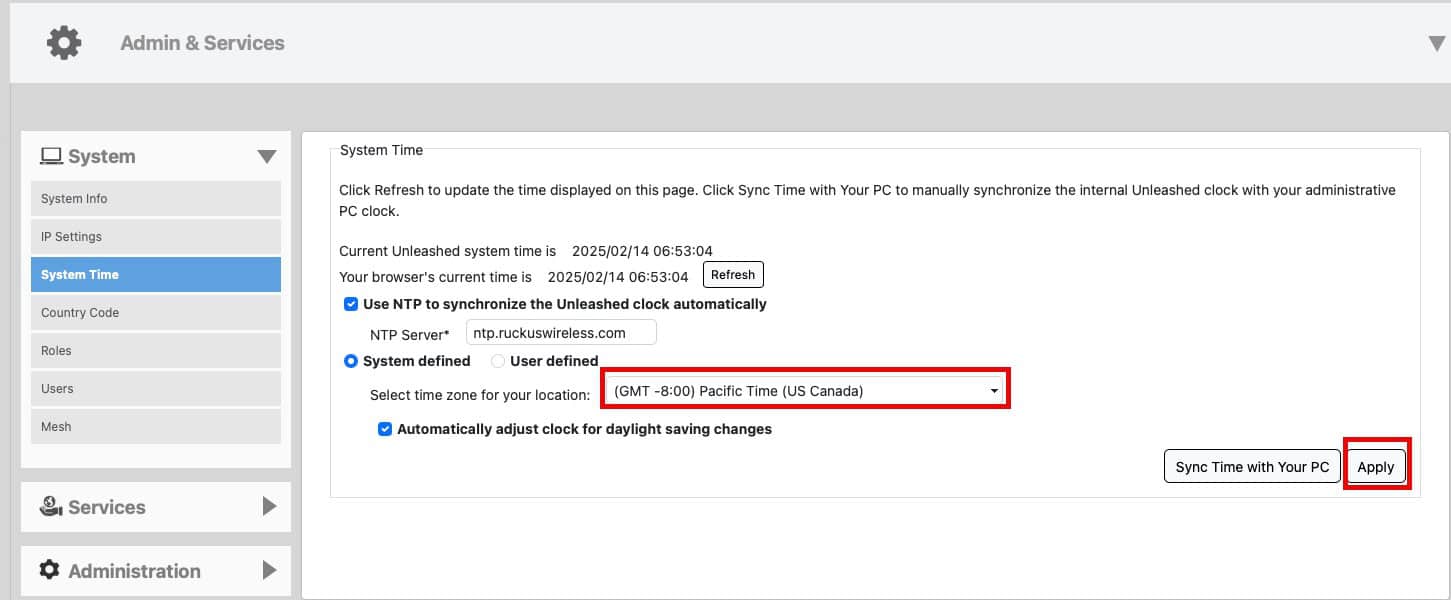This screenshot has height=600, width=1451.
Task: Collapse the System section arrow
Action: click(266, 157)
